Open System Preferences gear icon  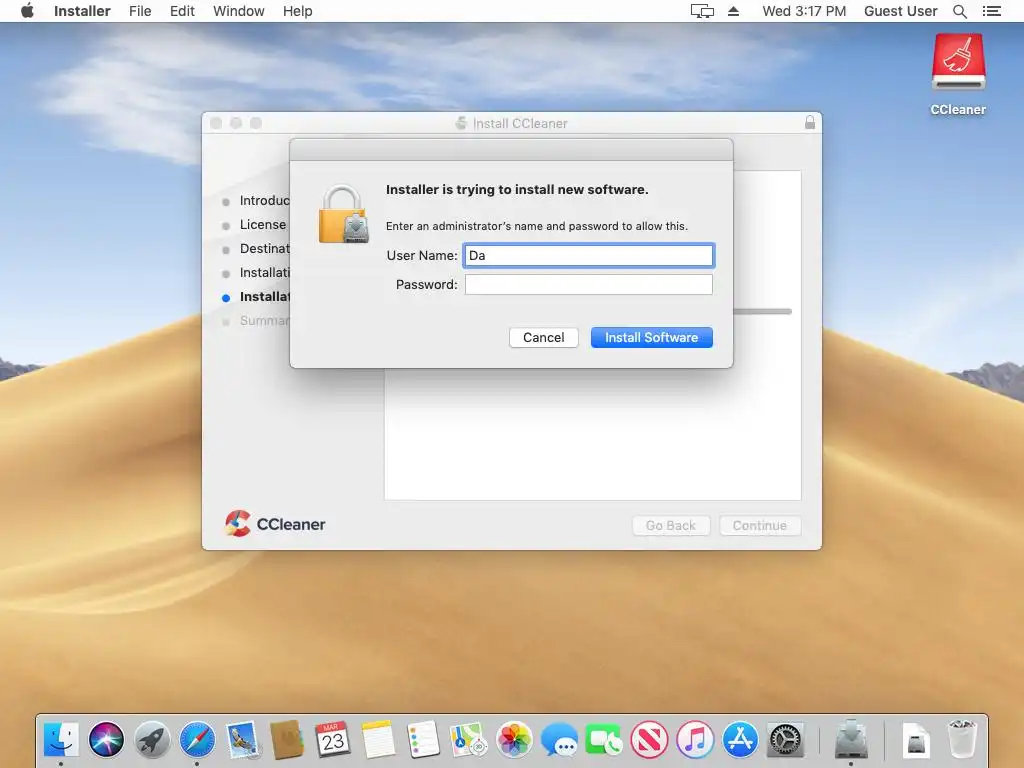786,740
